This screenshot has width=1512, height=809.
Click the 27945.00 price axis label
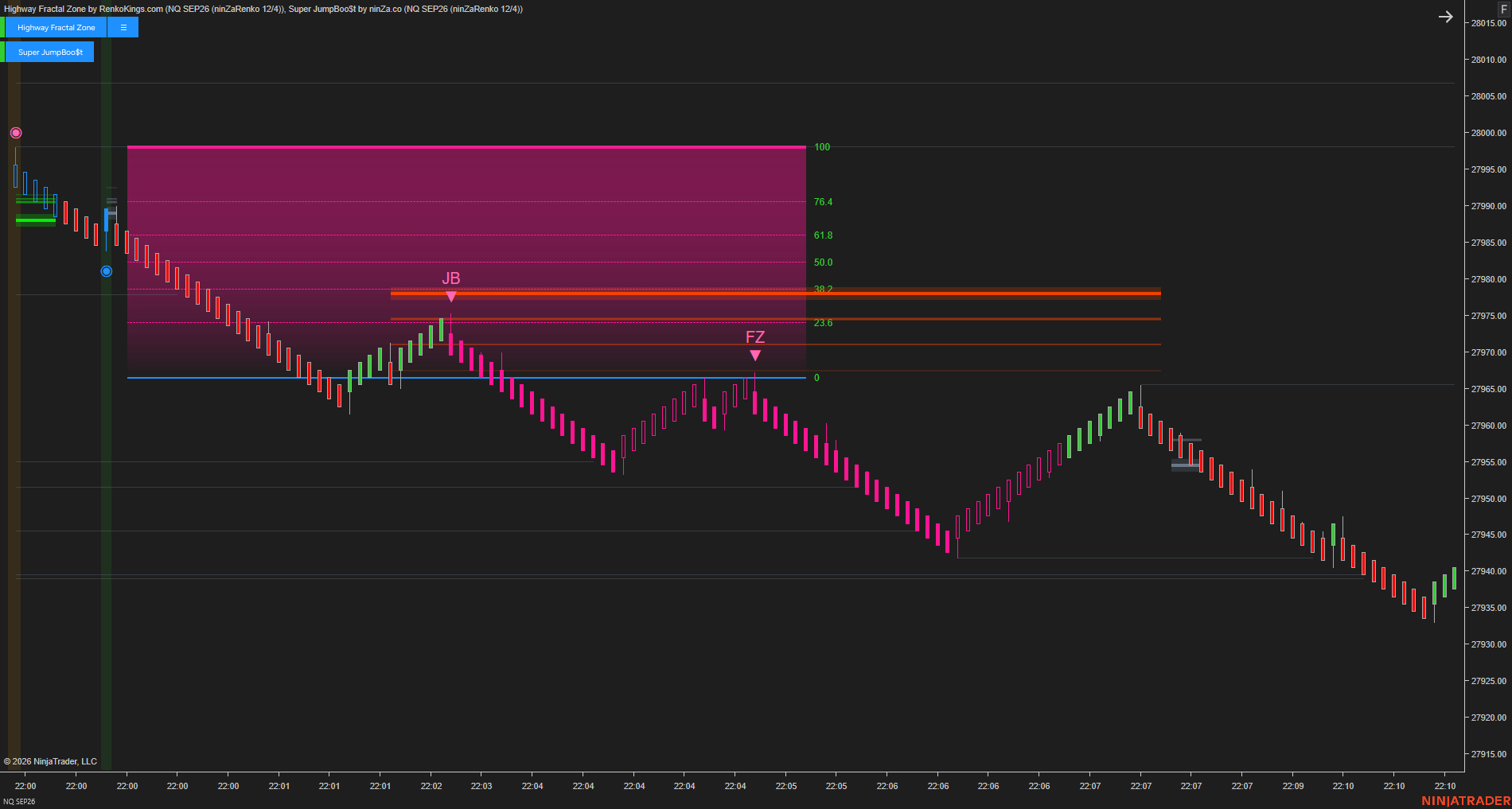click(1488, 535)
